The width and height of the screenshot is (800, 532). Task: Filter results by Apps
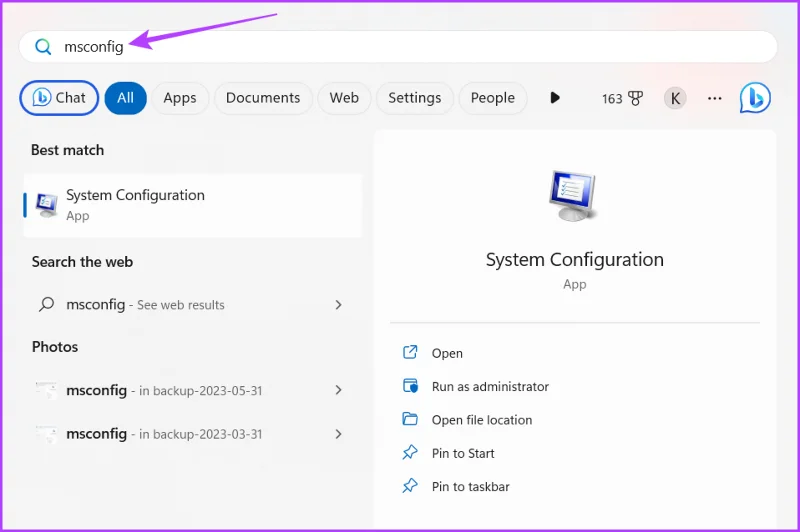pos(180,98)
